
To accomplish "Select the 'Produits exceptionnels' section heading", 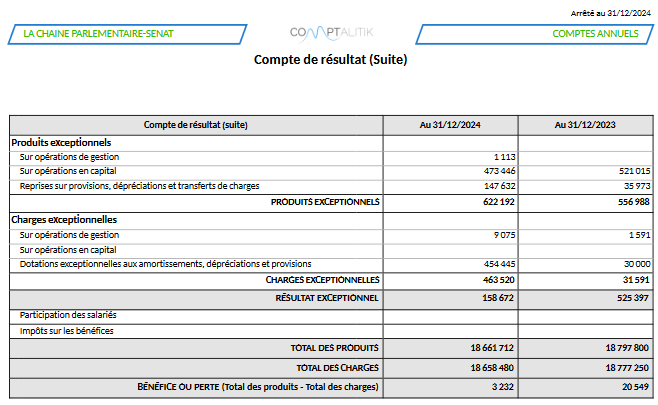I will pos(60,143).
